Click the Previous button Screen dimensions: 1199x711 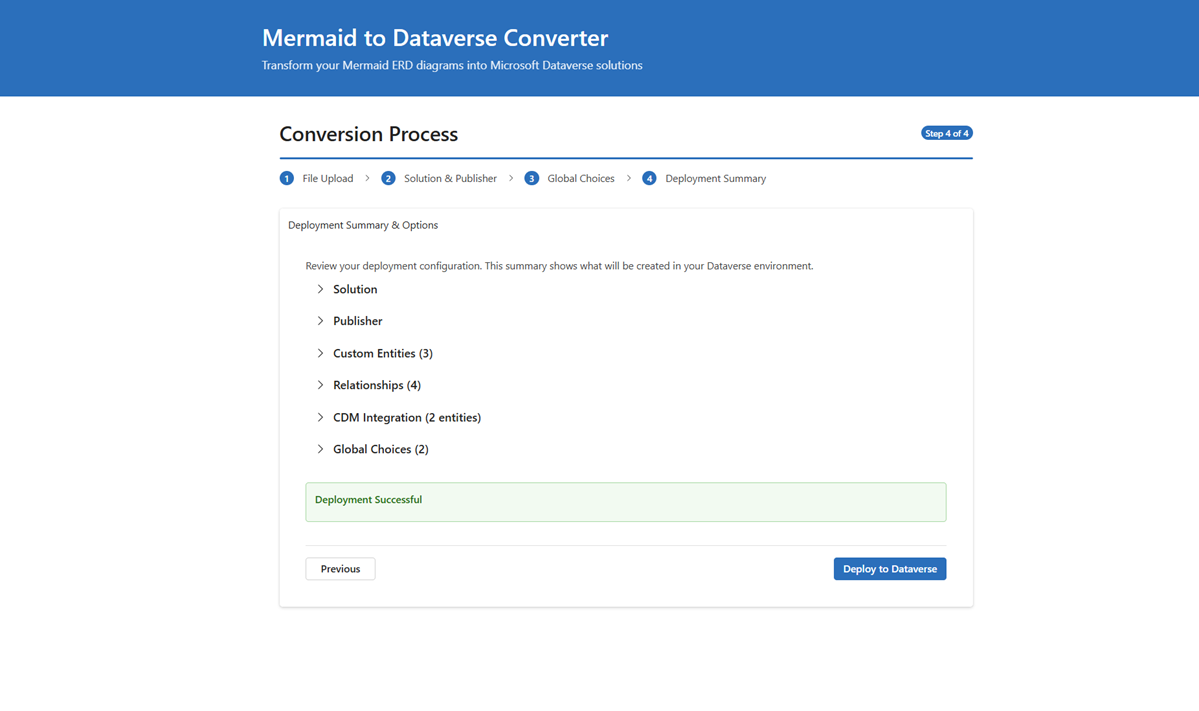click(340, 568)
